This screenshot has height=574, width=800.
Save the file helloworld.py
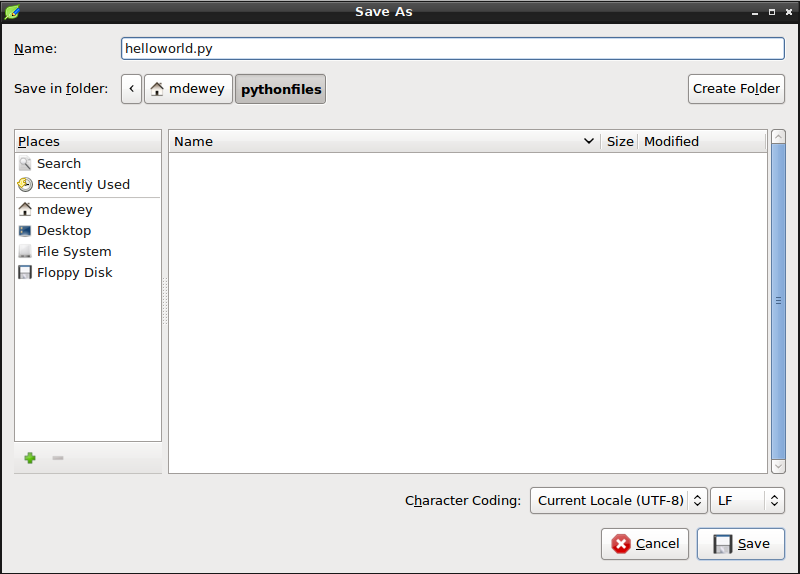pos(741,544)
